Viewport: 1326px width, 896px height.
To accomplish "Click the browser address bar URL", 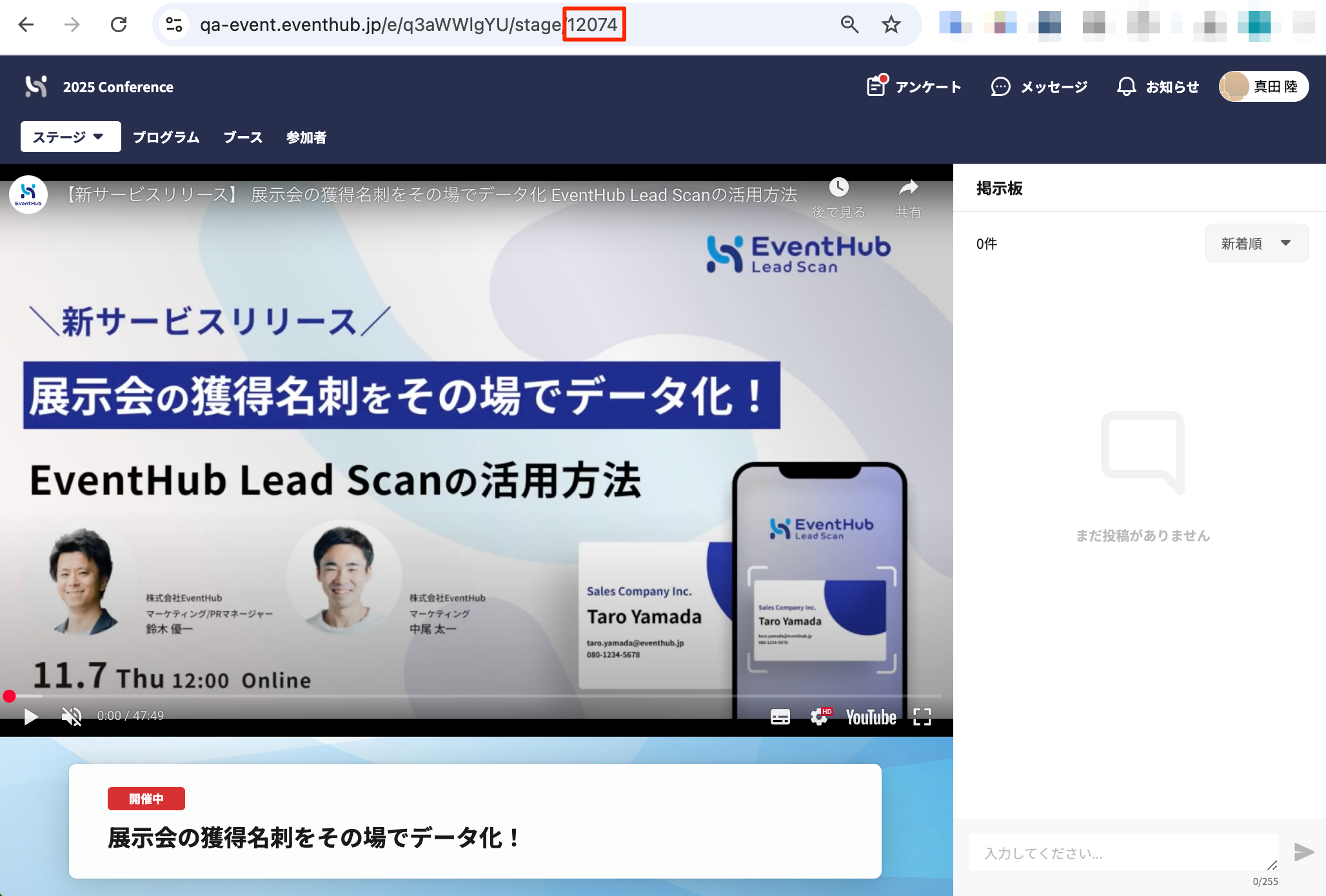I will [409, 24].
